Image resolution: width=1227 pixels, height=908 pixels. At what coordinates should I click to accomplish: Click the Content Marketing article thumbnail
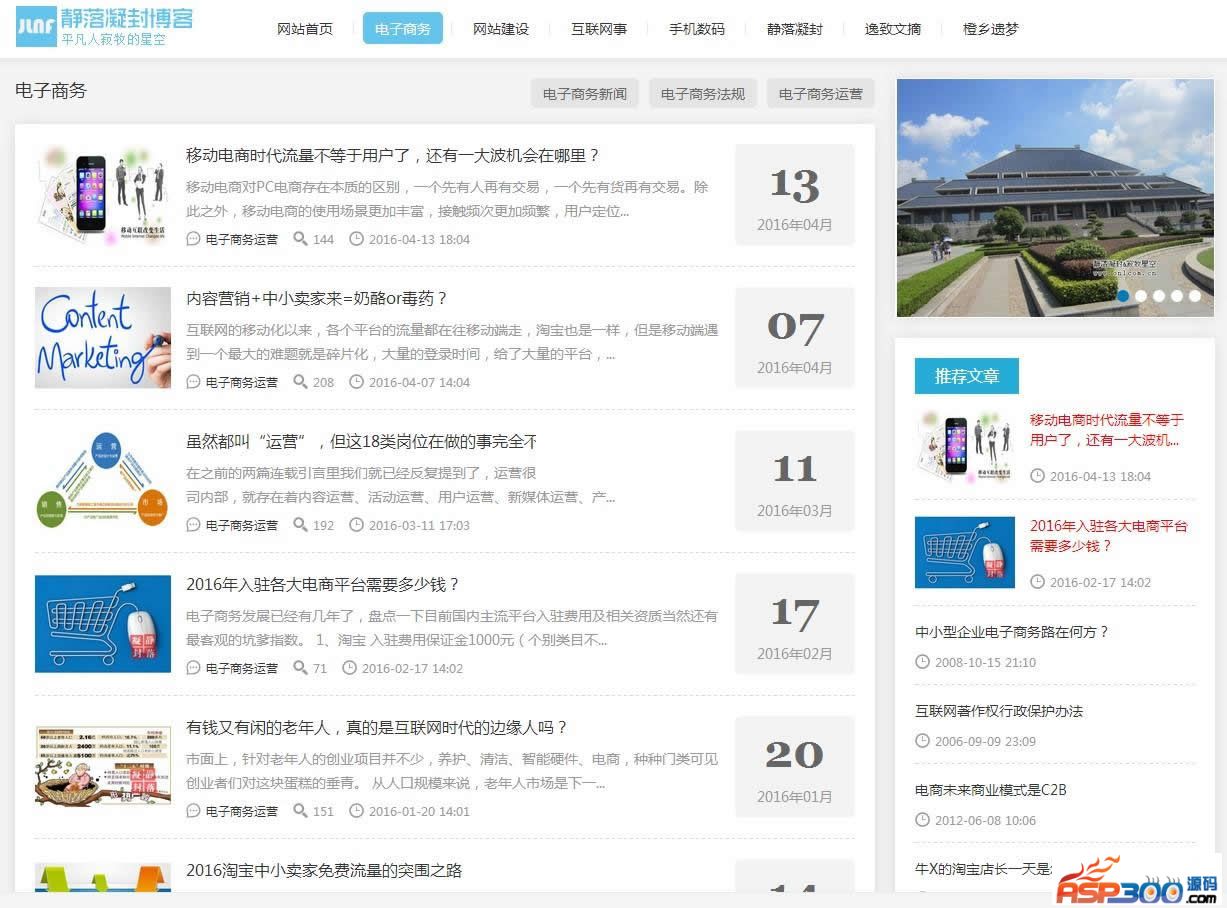click(103, 338)
